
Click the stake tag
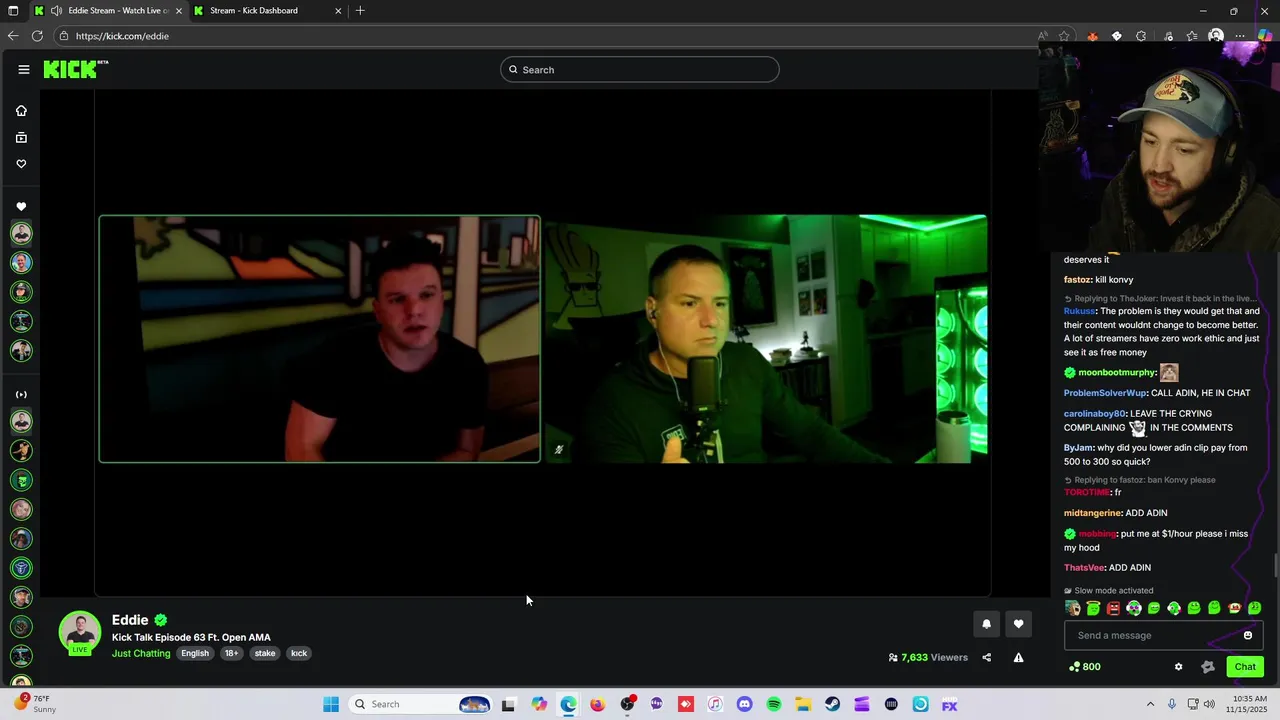pos(265,653)
